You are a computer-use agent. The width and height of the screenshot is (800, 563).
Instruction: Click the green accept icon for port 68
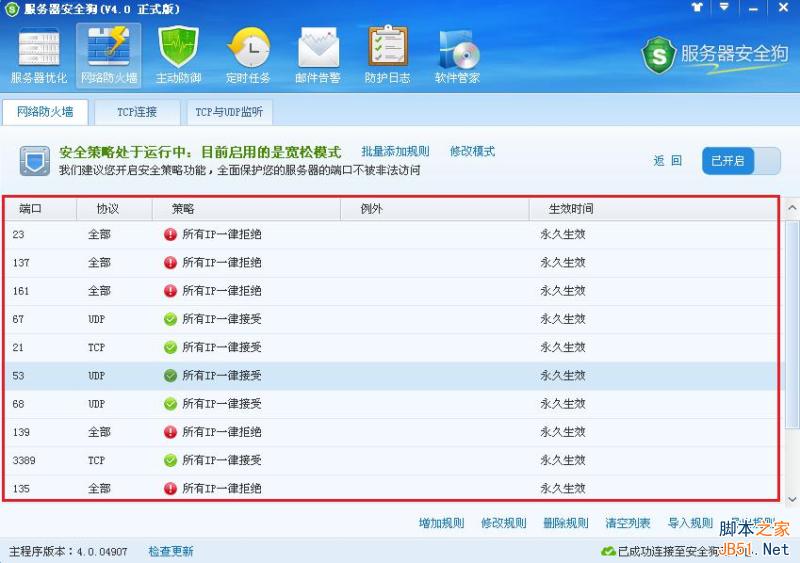(x=170, y=404)
